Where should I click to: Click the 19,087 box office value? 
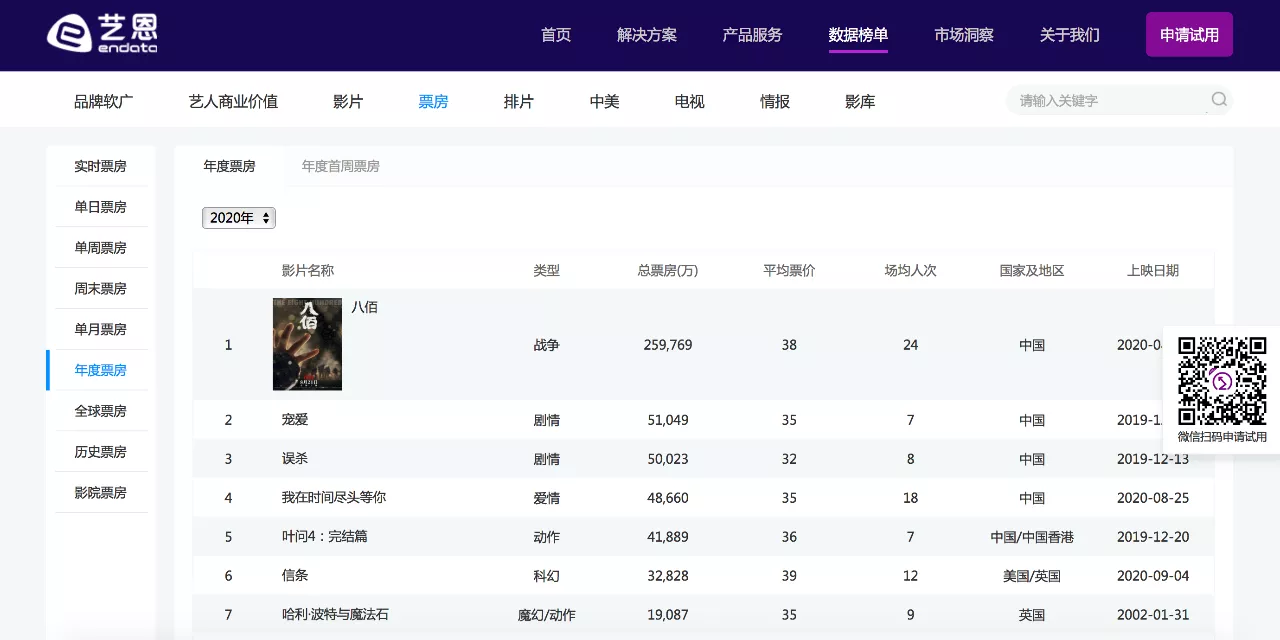click(x=668, y=615)
